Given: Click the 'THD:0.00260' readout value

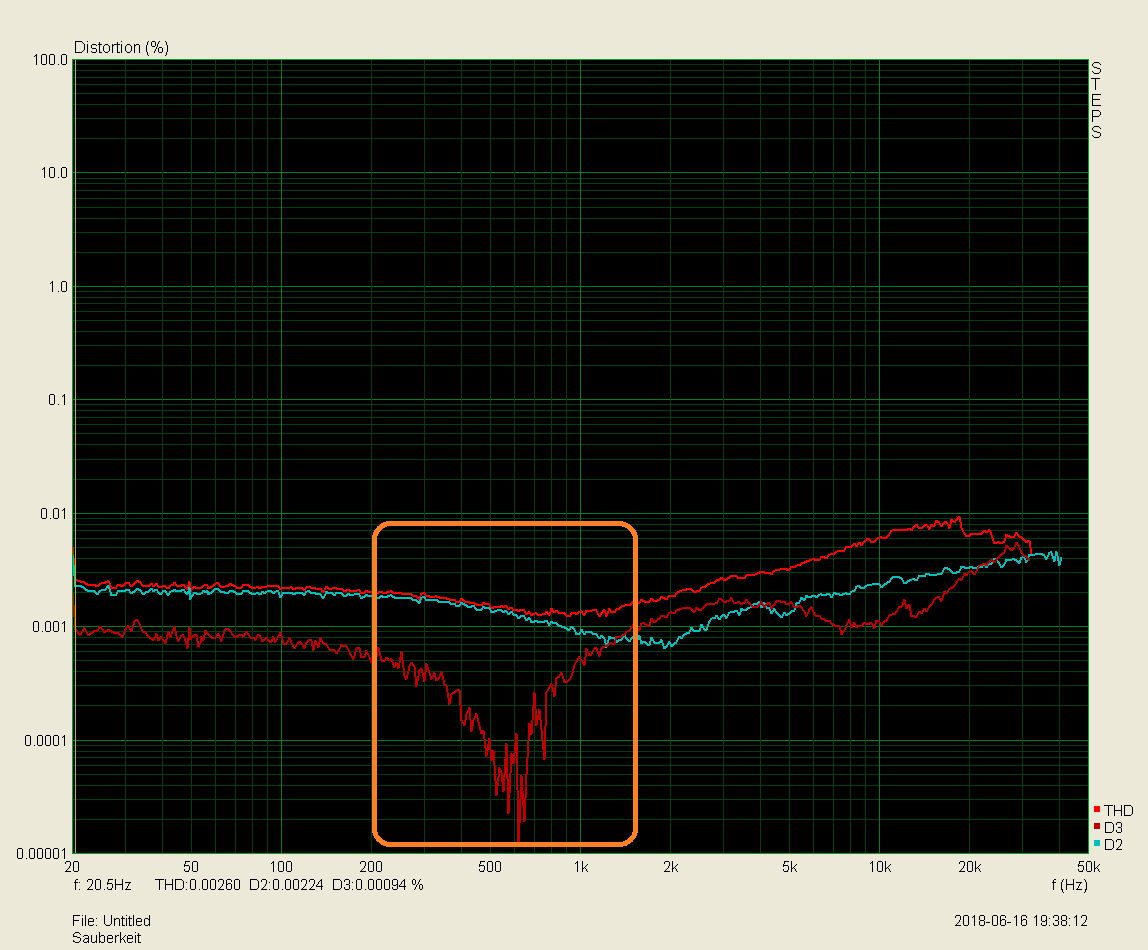Looking at the screenshot, I should 198,885.
